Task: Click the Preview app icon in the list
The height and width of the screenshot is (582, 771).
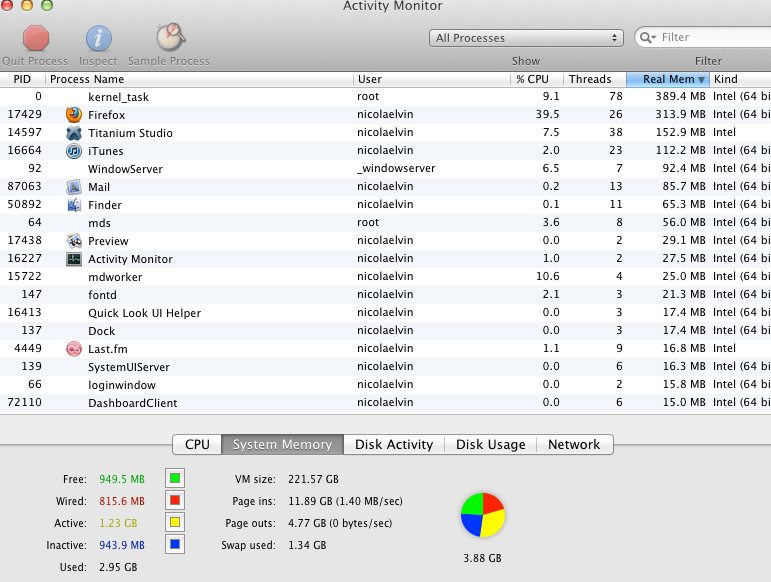Action: pos(74,241)
